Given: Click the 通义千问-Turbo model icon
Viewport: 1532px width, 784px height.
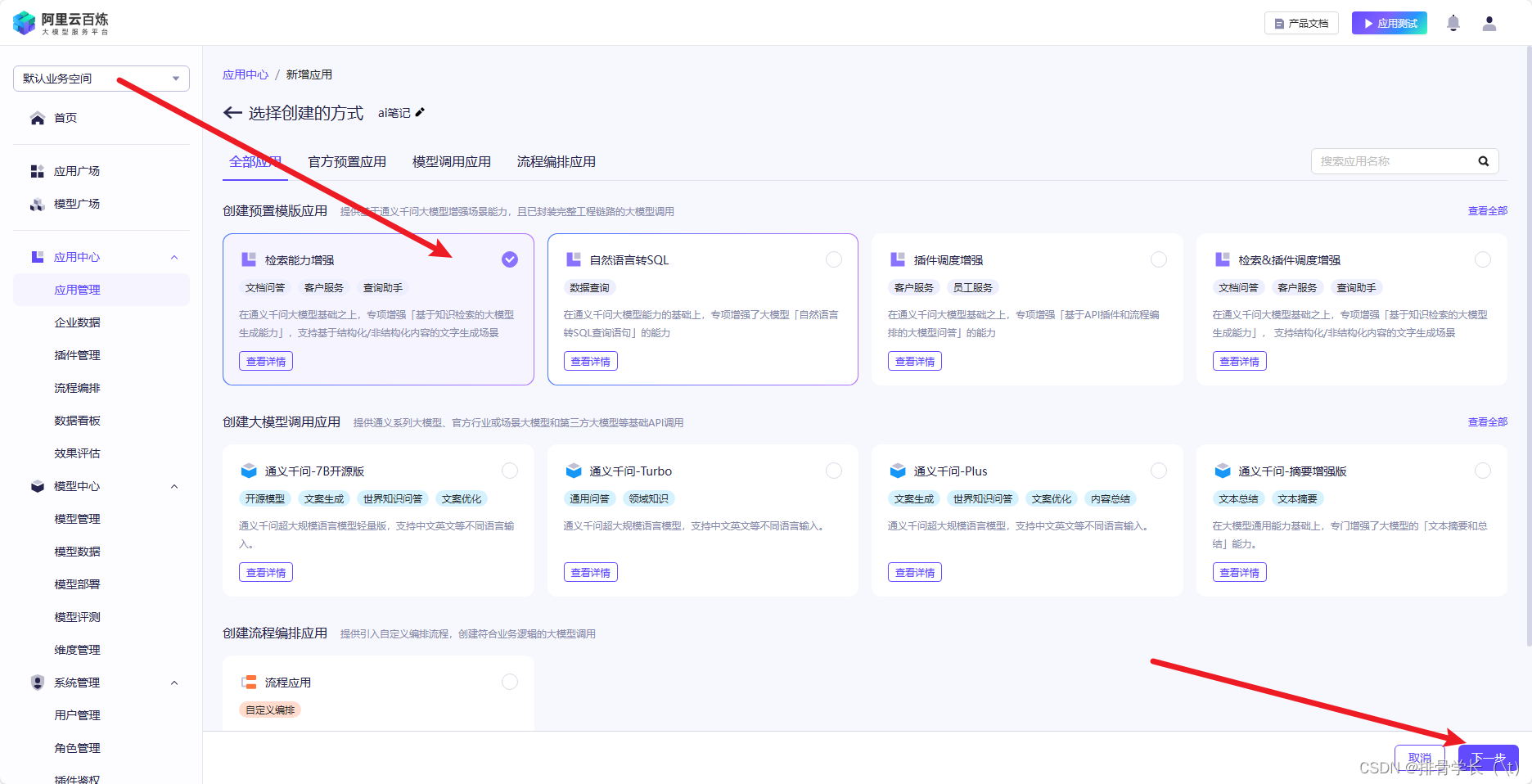Looking at the screenshot, I should [574, 471].
